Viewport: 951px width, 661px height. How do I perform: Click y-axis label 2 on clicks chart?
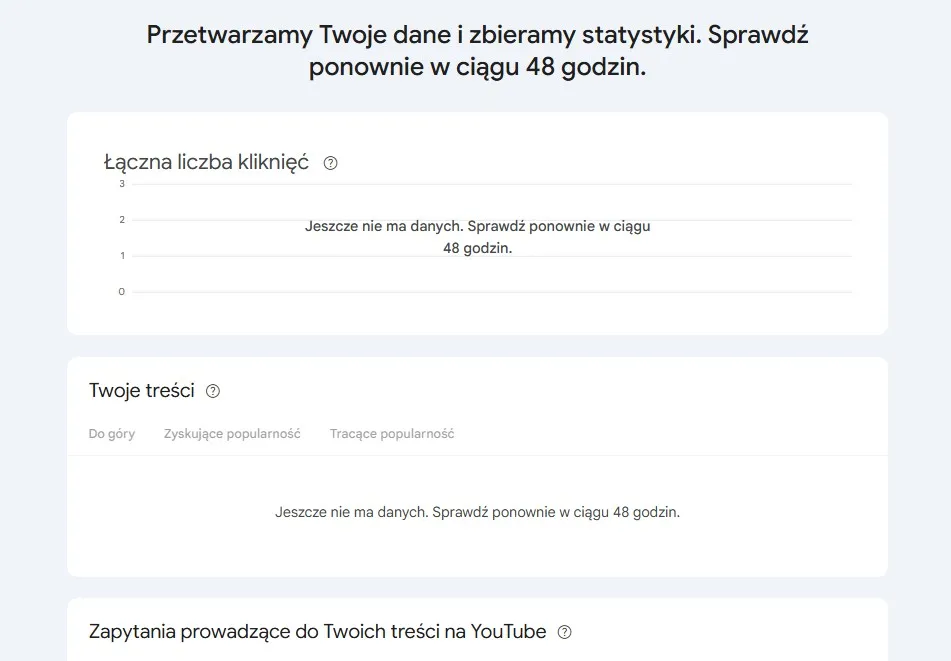(x=122, y=220)
